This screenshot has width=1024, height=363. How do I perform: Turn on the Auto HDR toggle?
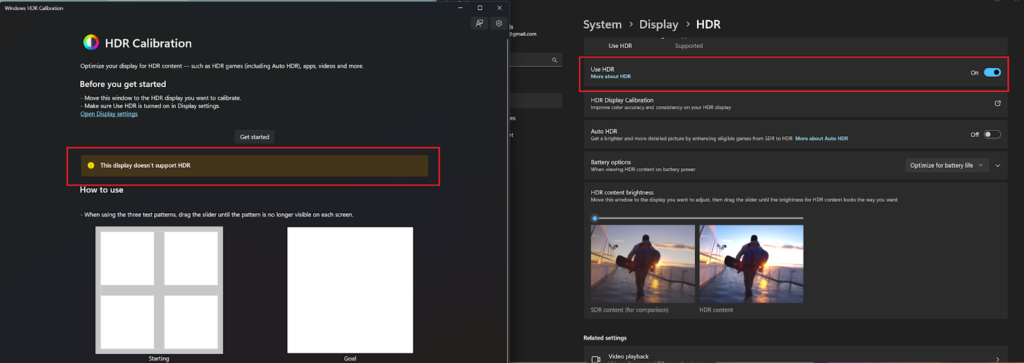992,134
